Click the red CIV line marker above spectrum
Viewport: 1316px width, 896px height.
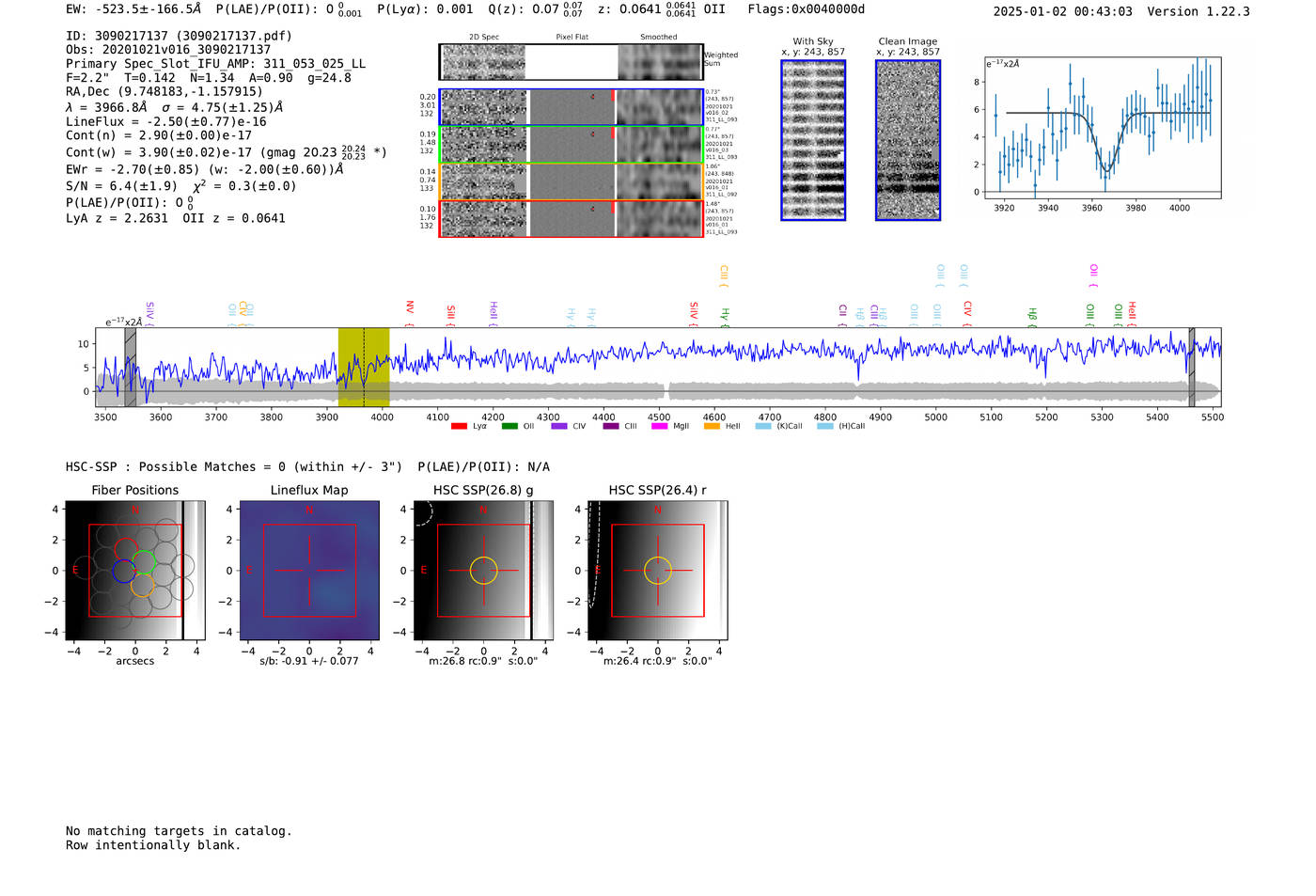point(967,309)
